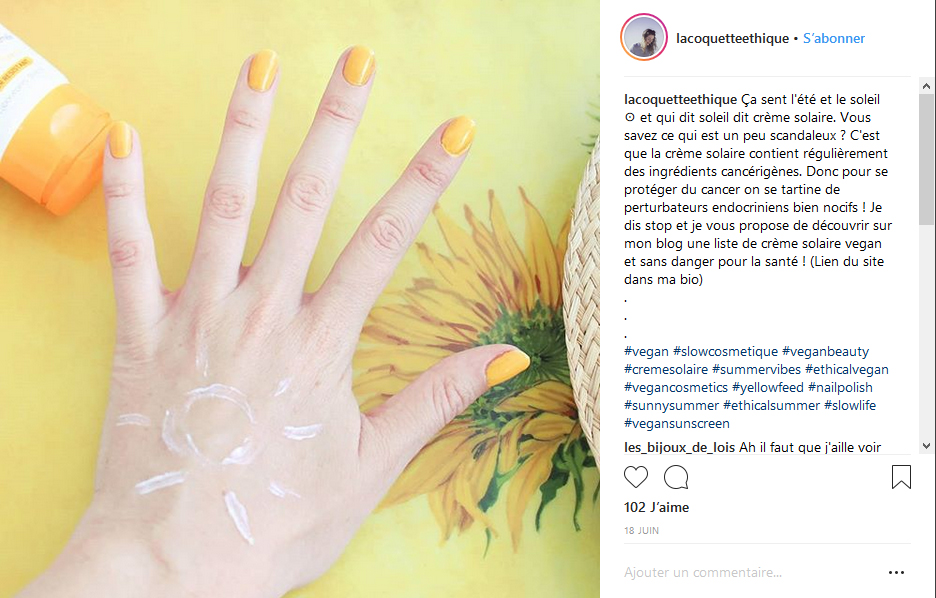This screenshot has width=936, height=598.
Task: Open the lacoquetteethique username in the header
Action: coord(732,38)
